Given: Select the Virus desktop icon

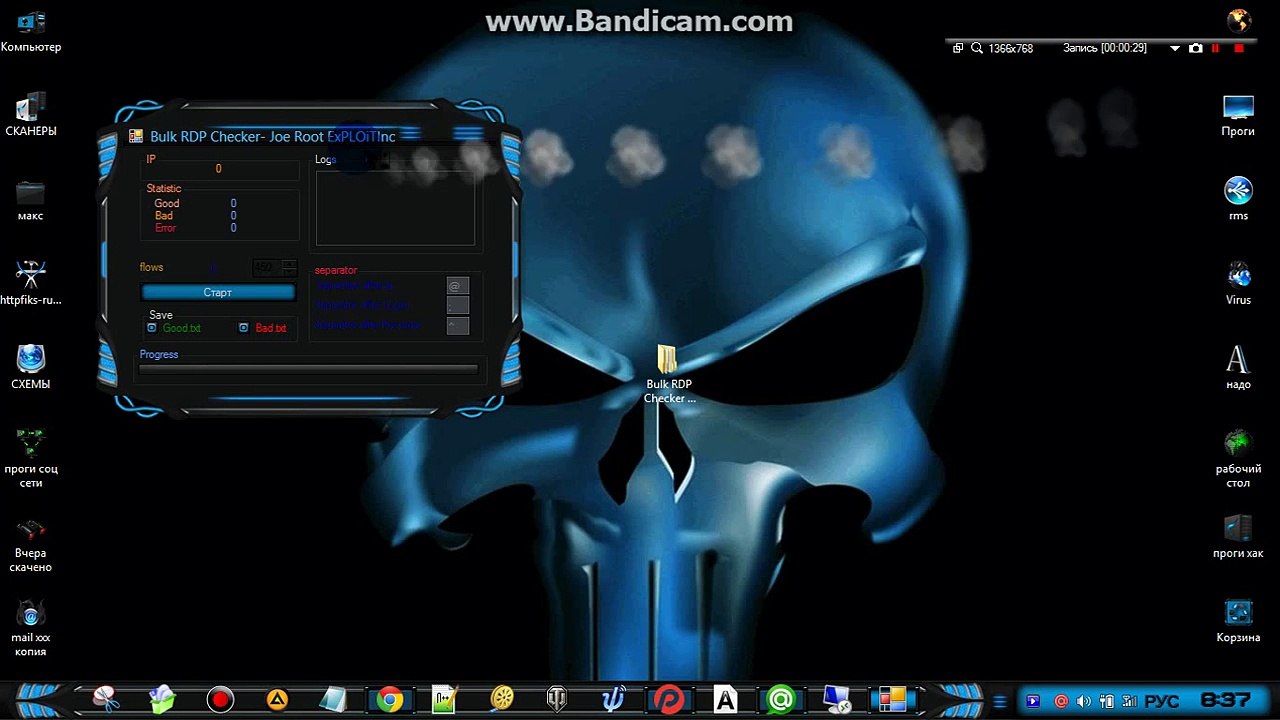Looking at the screenshot, I should click(1238, 283).
